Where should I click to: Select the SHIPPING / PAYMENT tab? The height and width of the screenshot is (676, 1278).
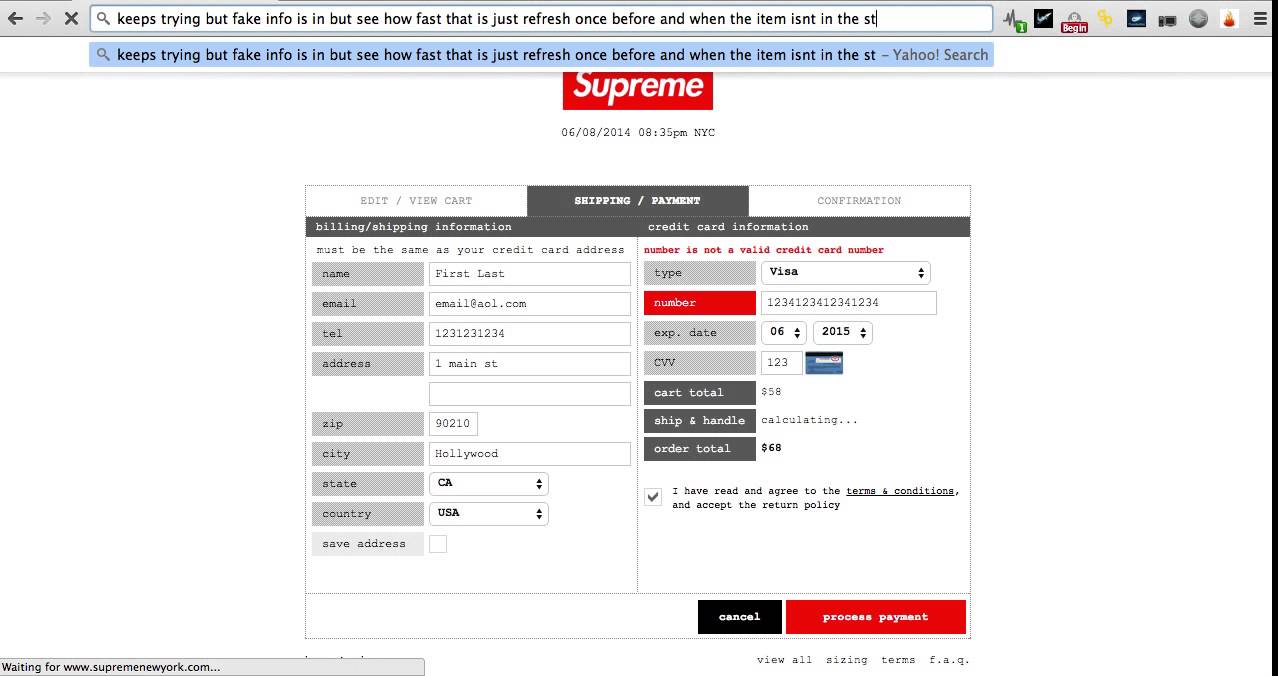[637, 200]
